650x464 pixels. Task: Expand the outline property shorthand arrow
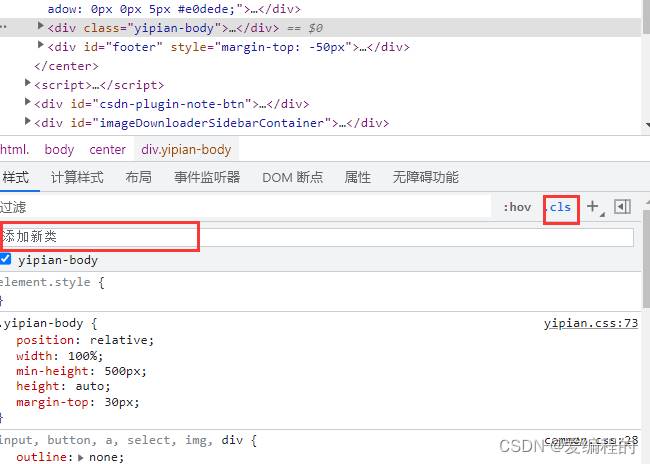point(80,457)
